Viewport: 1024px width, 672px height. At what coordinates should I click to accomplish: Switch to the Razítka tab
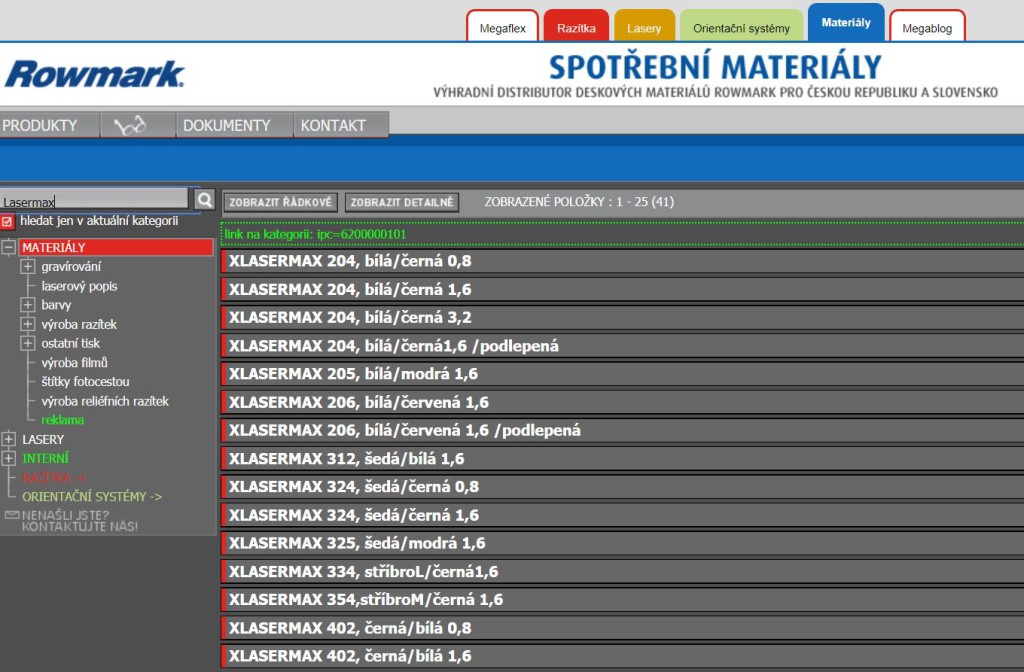[x=576, y=28]
